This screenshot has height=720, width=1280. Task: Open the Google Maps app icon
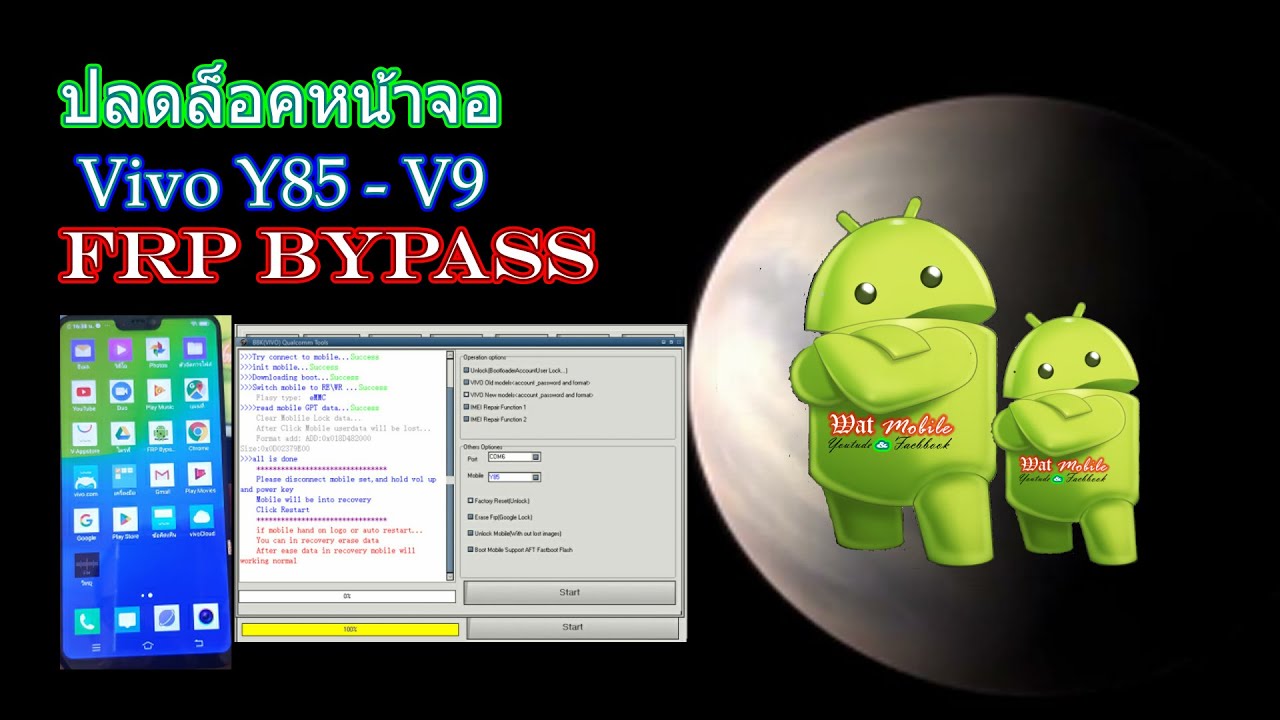pyautogui.click(x=197, y=391)
